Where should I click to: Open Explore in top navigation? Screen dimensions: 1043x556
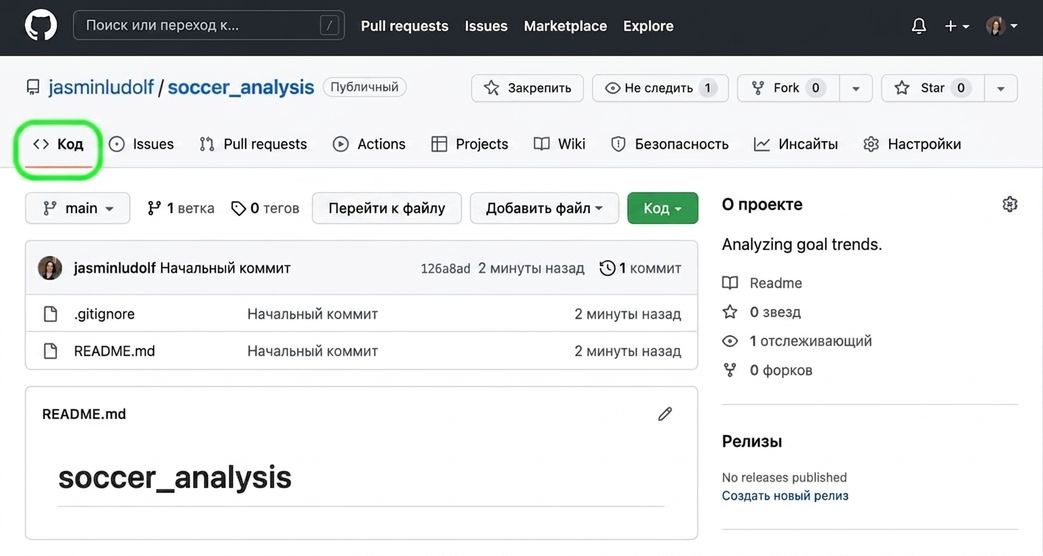pos(648,26)
